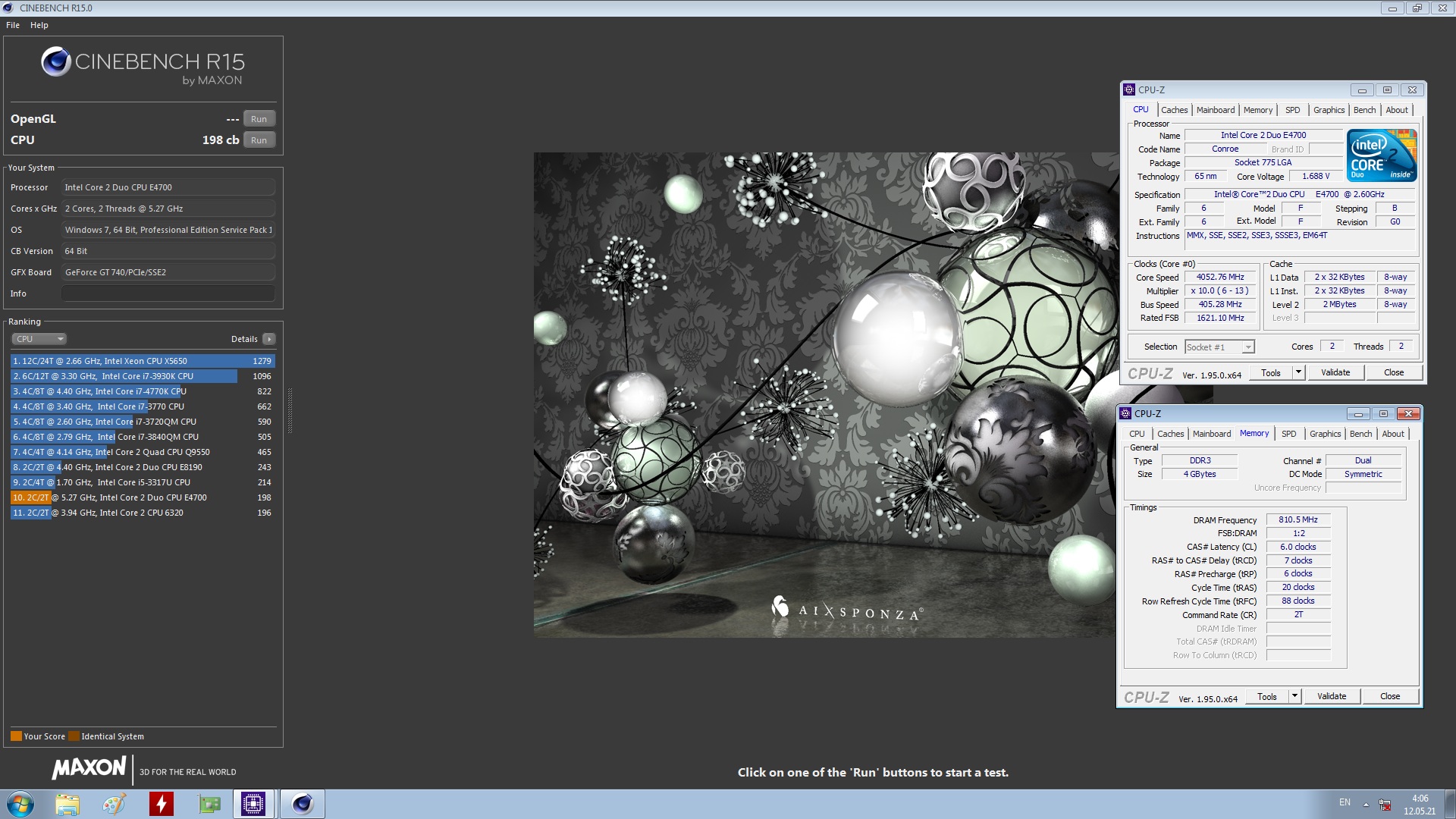Click the Processor field in Your System
Viewport: 1456px width, 819px height.
(168, 187)
